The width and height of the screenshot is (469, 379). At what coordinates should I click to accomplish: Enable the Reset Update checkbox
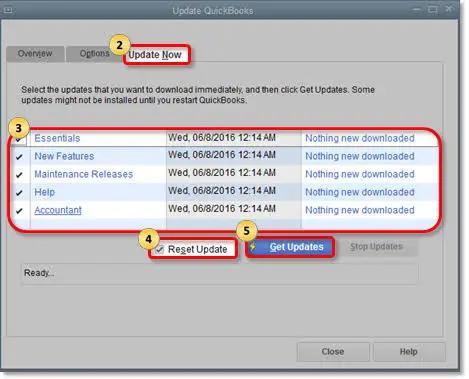tap(160, 249)
